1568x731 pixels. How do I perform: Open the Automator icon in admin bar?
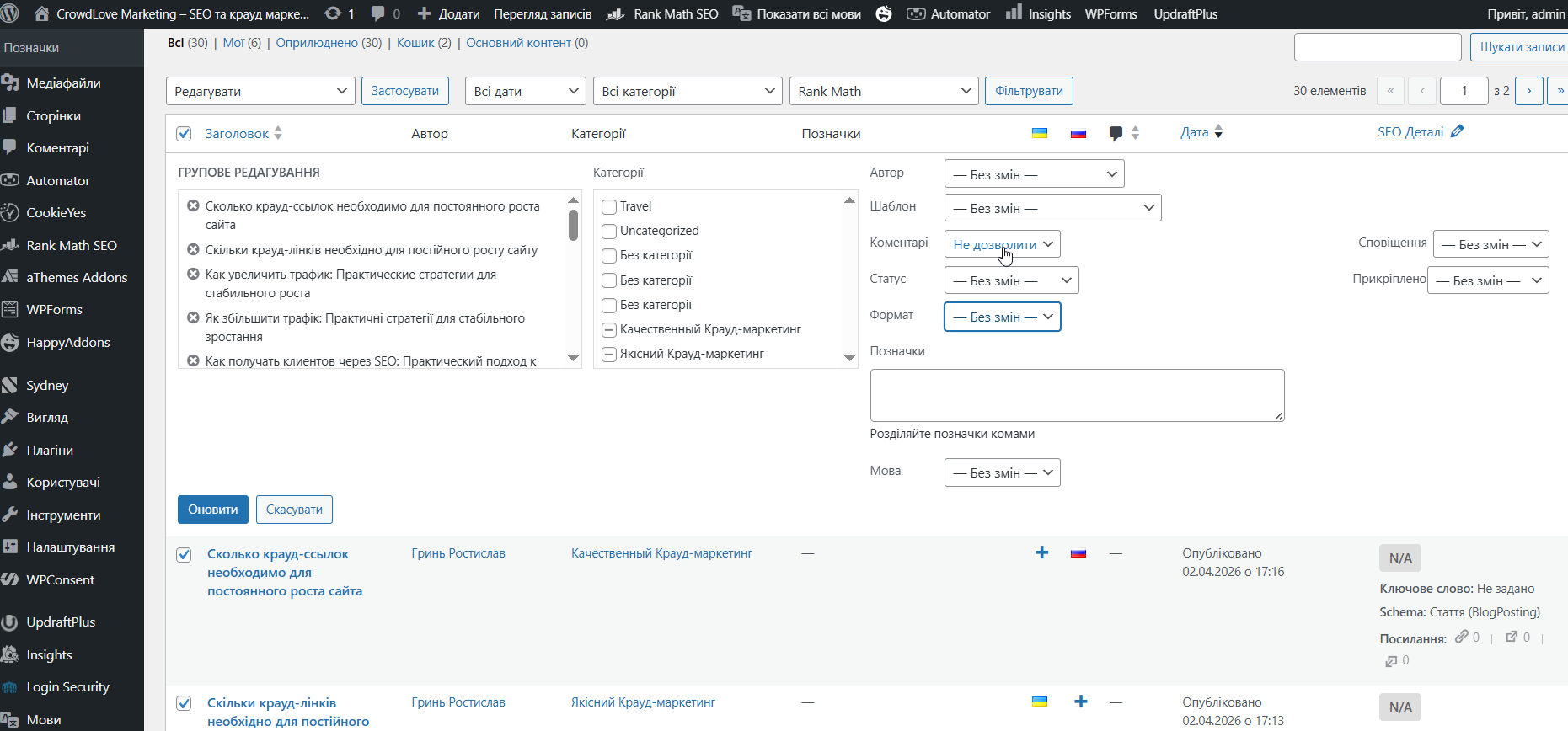click(x=916, y=13)
